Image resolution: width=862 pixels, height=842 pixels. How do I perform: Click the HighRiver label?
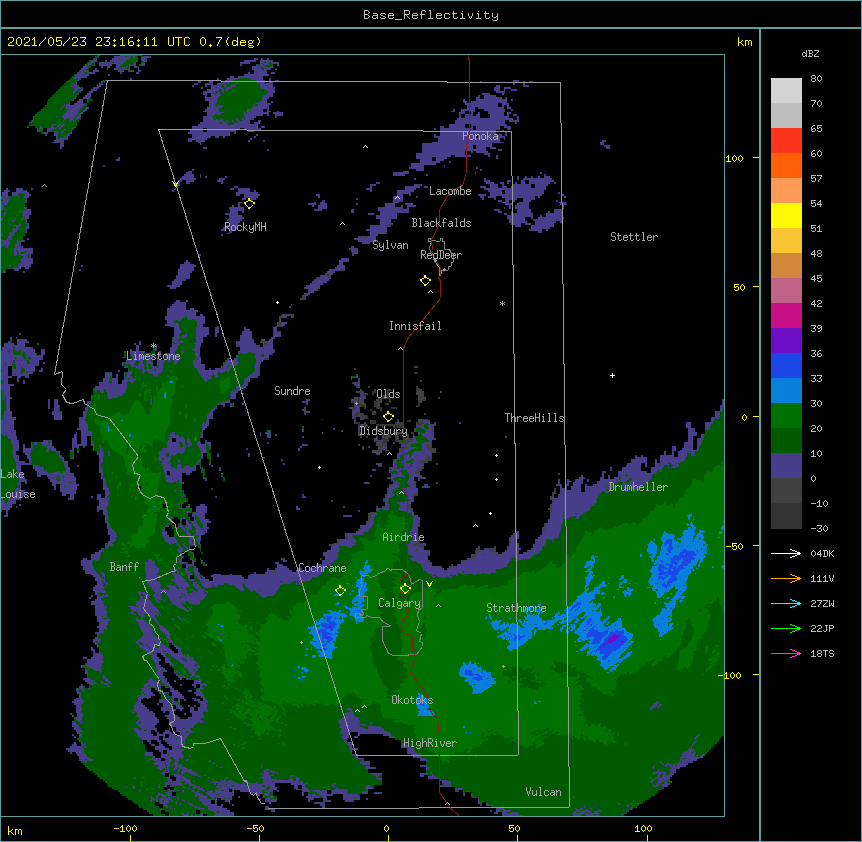click(x=430, y=743)
